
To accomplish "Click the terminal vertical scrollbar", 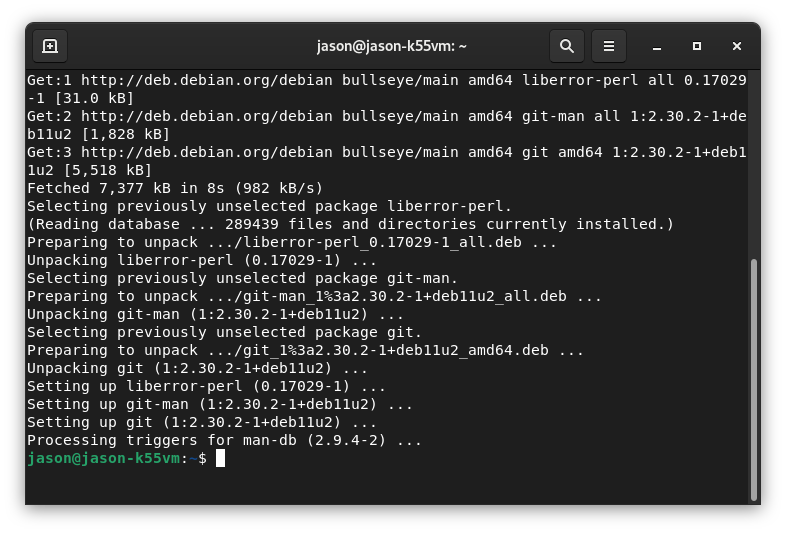I will pyautogui.click(x=753, y=380).
